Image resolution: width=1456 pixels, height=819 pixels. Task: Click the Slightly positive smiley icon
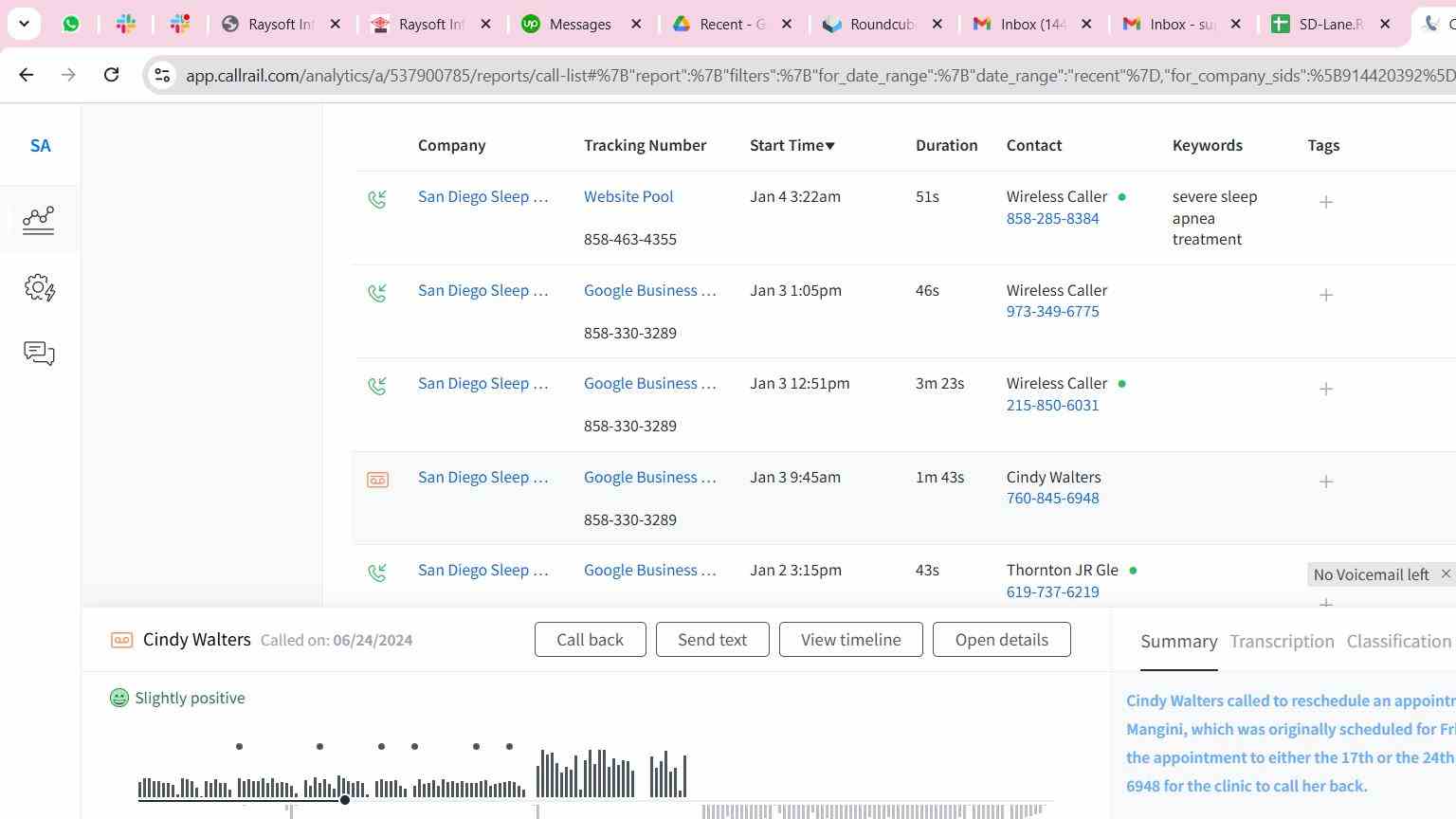[x=119, y=698]
